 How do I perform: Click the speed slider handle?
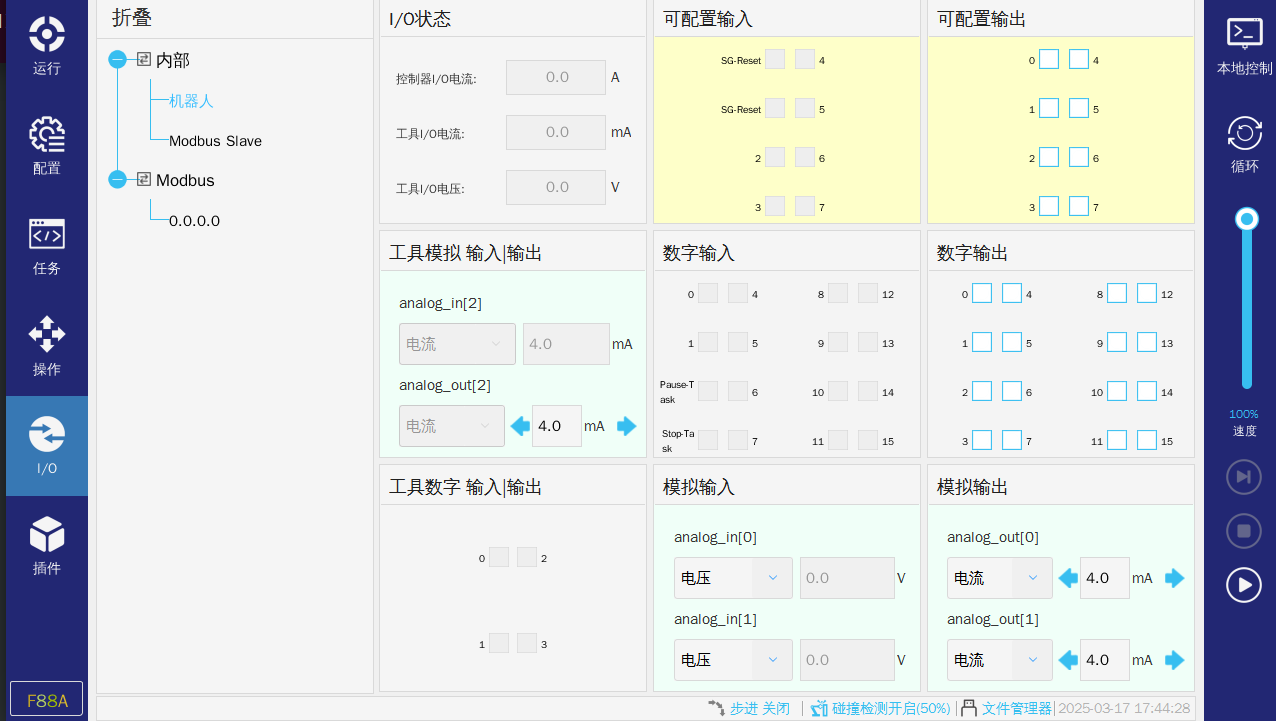(1246, 219)
